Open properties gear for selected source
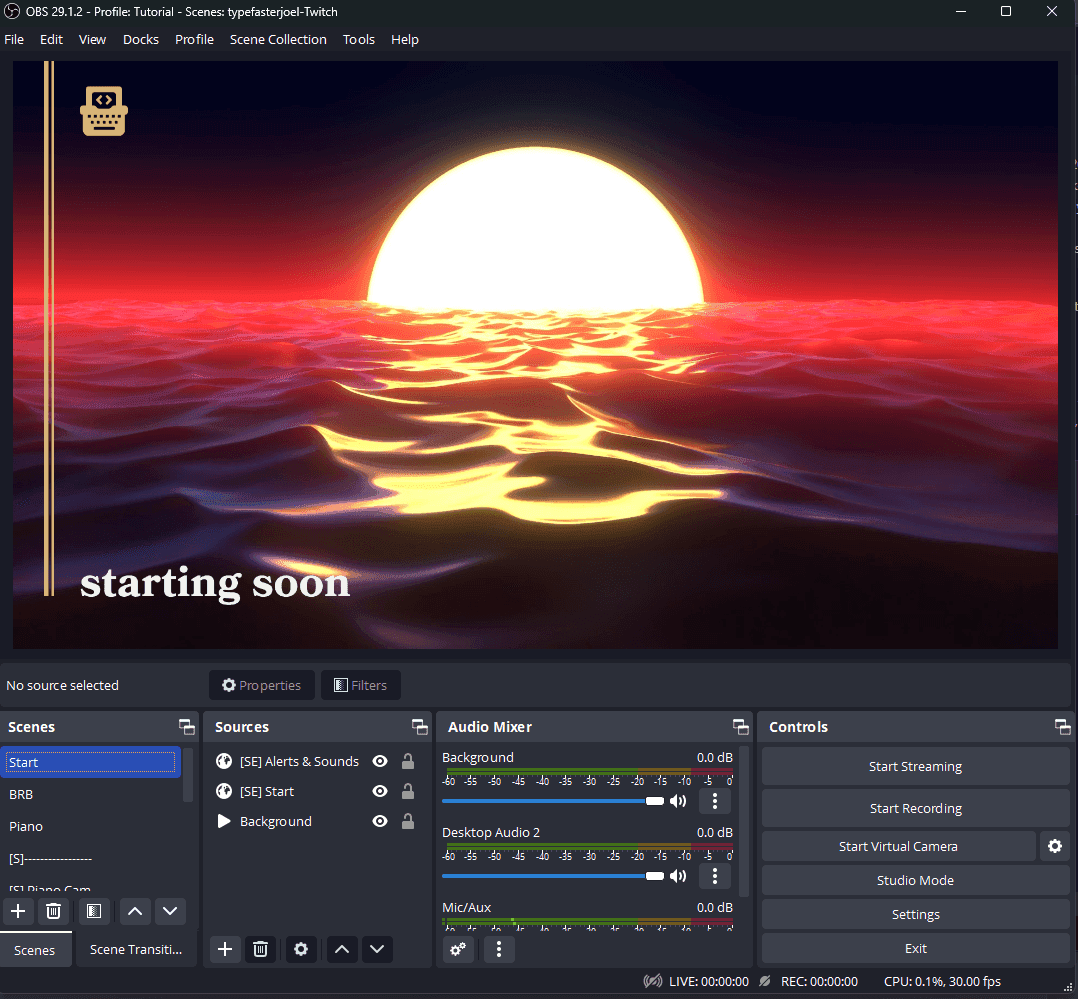Viewport: 1078px width, 999px height. coord(301,949)
